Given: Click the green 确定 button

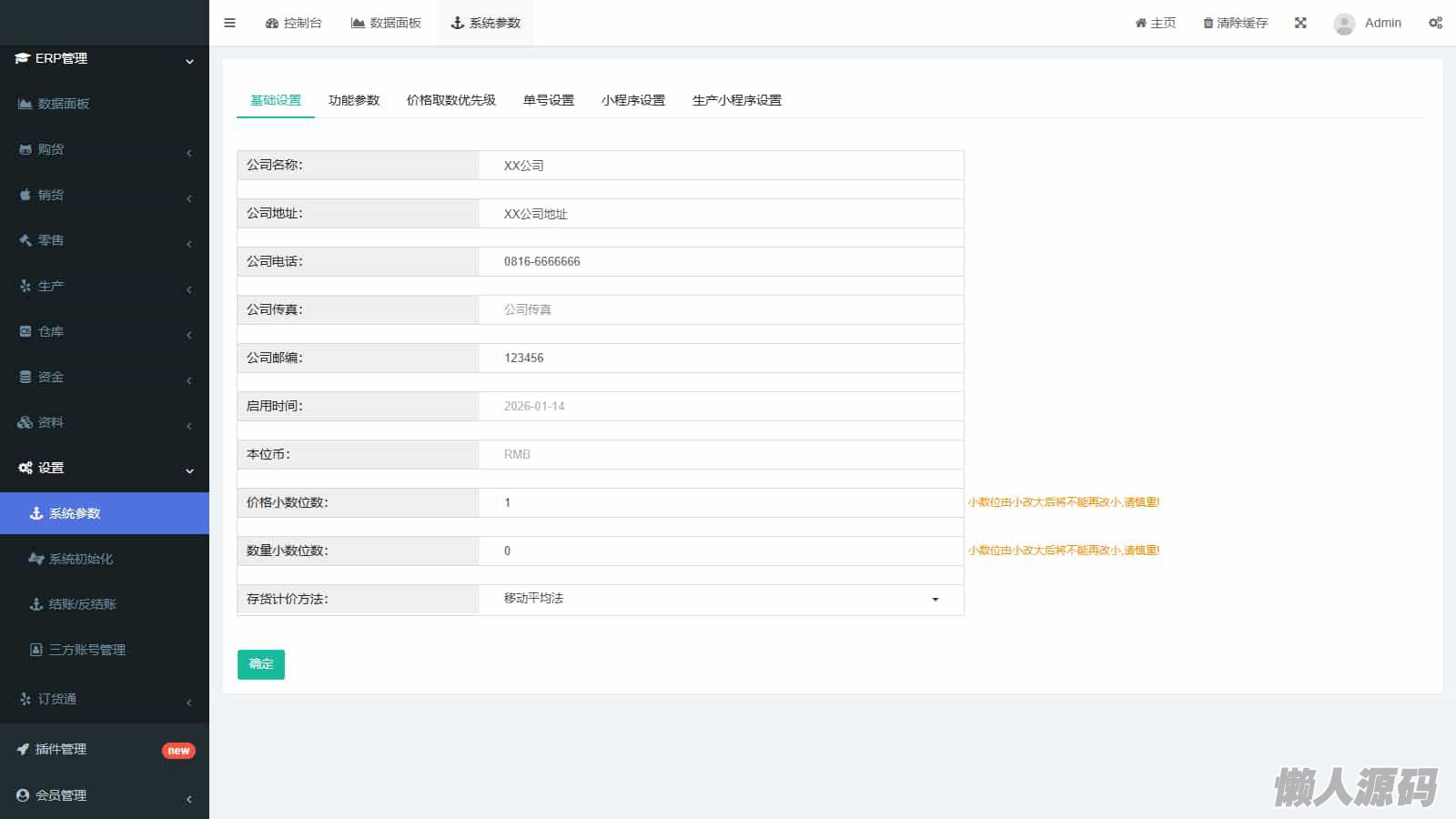Looking at the screenshot, I should (x=261, y=664).
